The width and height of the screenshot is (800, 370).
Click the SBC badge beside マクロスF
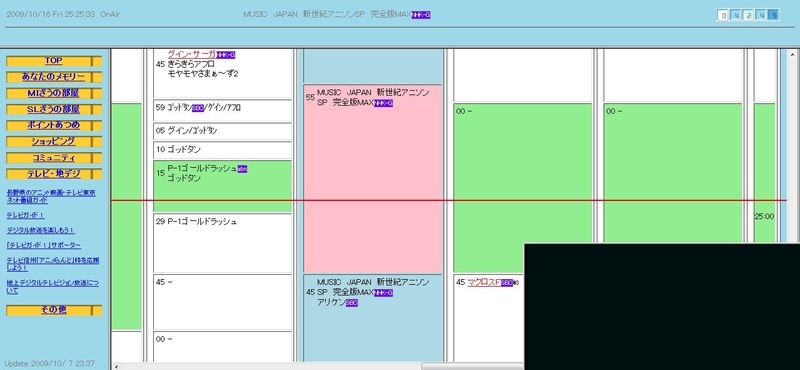[507, 283]
